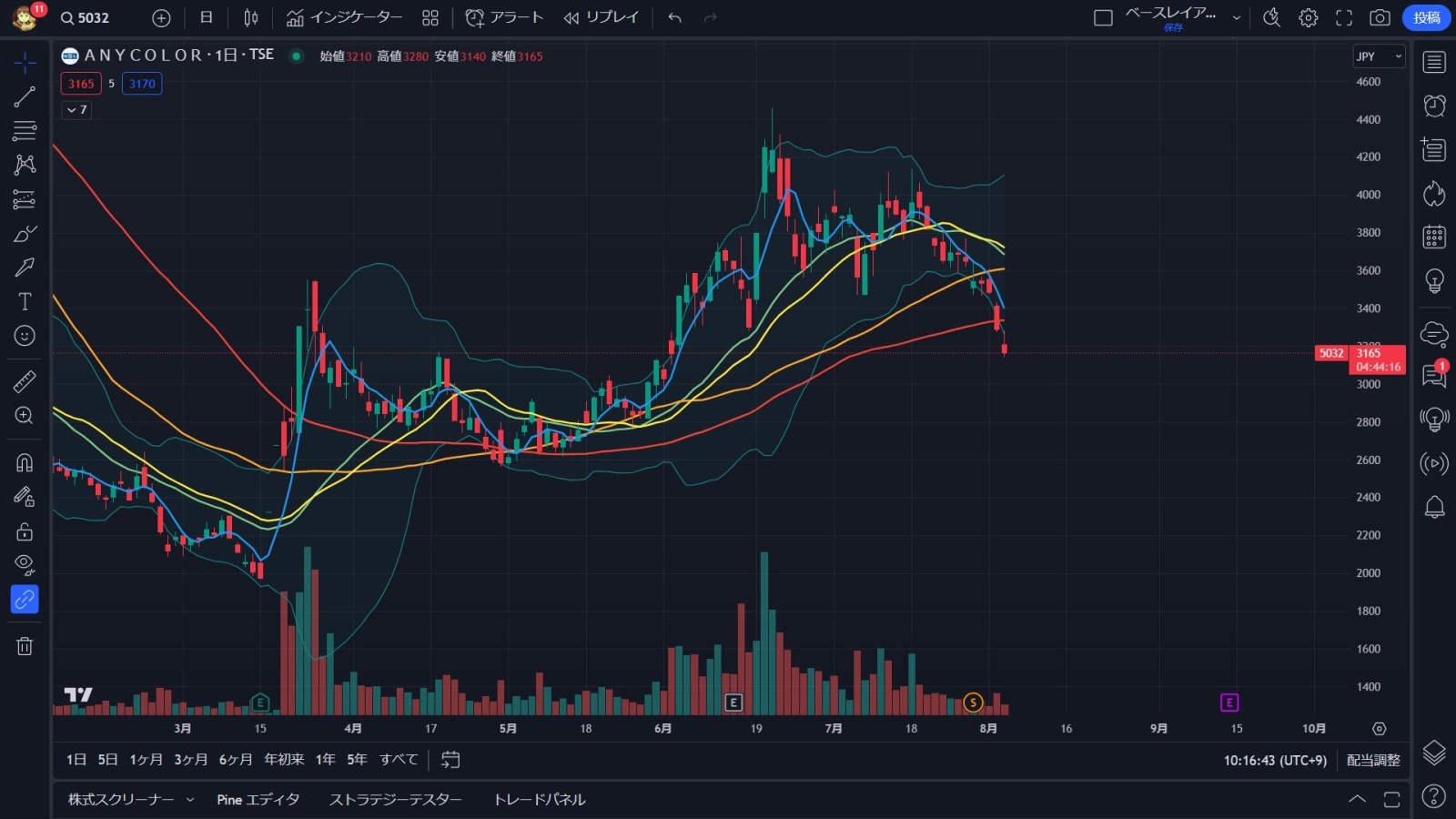The width and height of the screenshot is (1456, 819).
Task: Open the notifications bell panel
Action: pyautogui.click(x=1434, y=507)
